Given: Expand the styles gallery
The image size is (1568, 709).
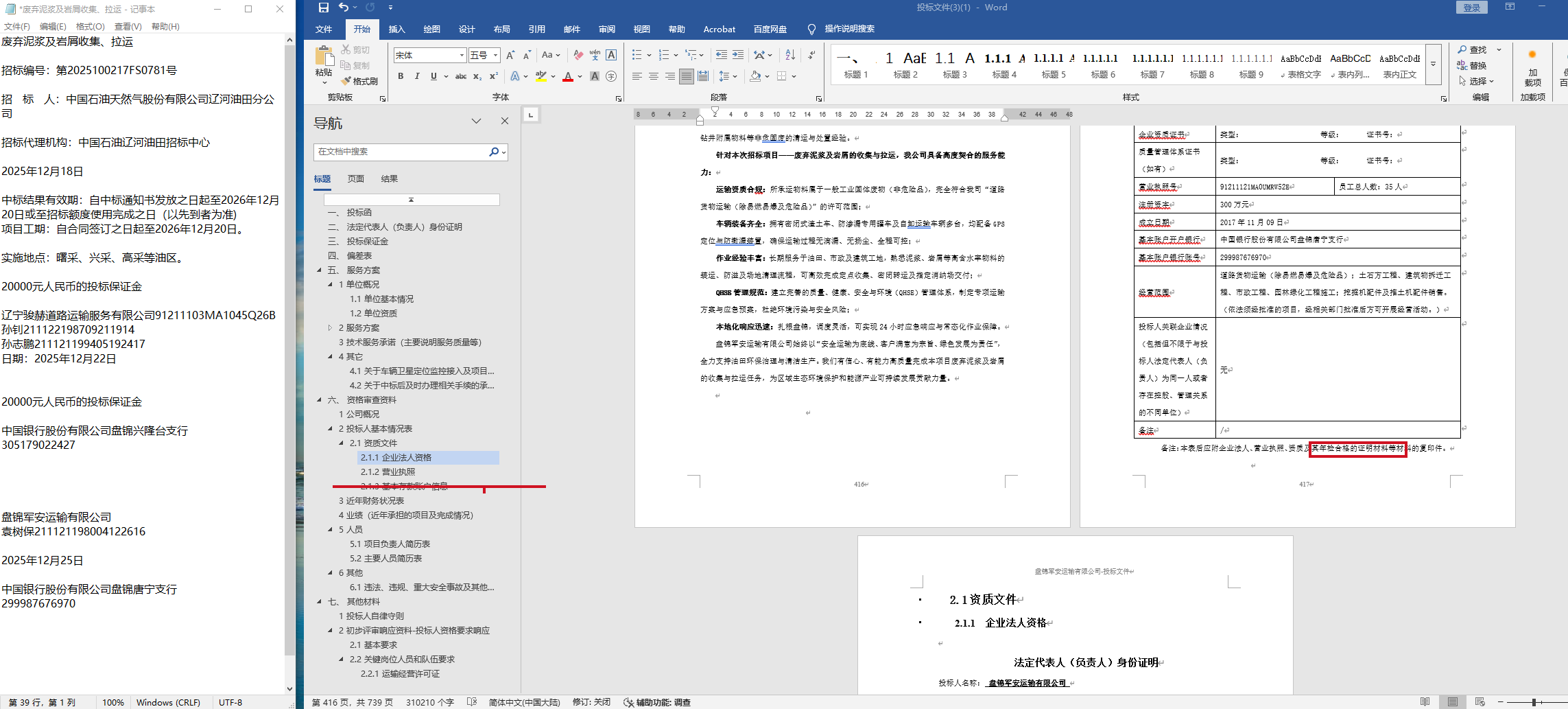Looking at the screenshot, I should click(x=1433, y=64).
